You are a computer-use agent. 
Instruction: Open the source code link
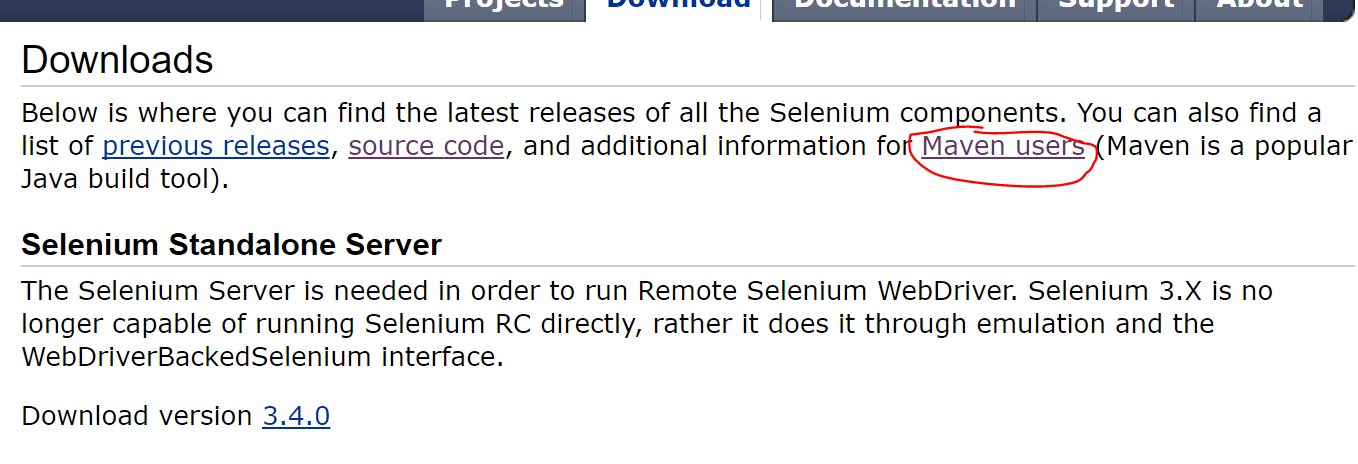tap(426, 147)
